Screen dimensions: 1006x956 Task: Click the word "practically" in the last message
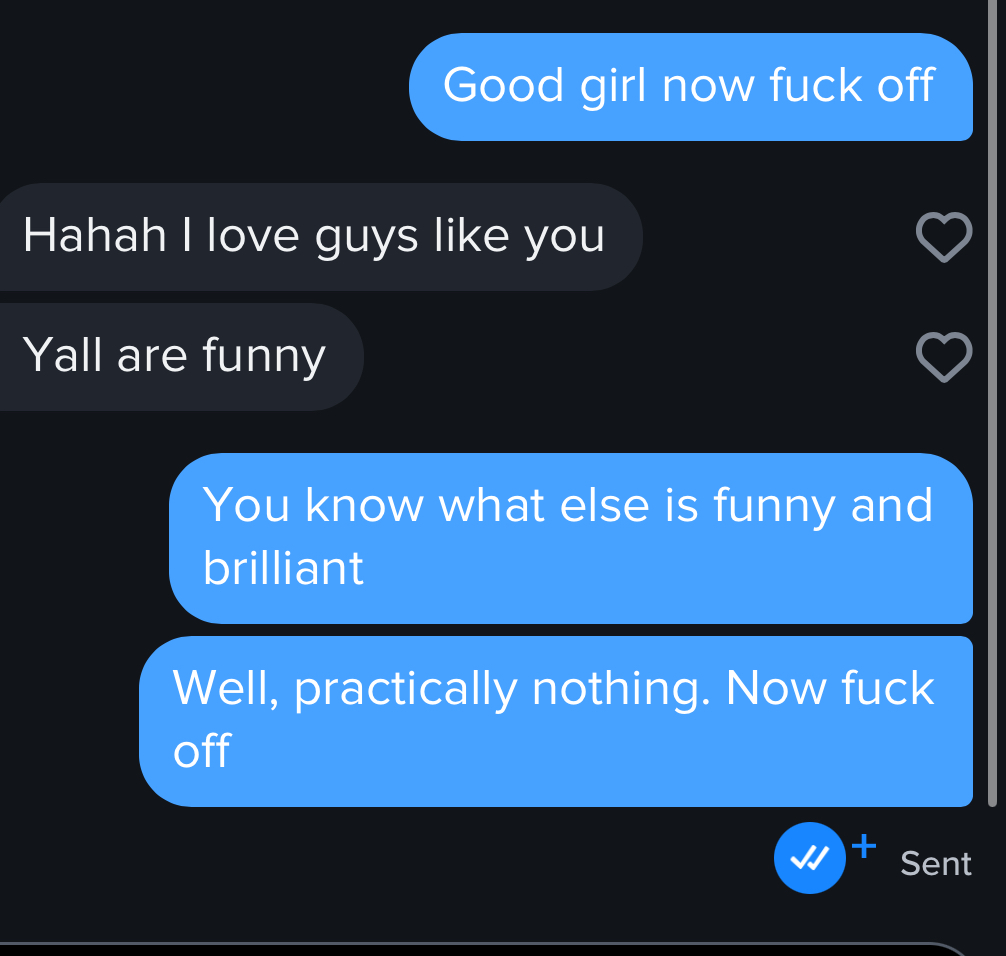pyautogui.click(x=405, y=689)
